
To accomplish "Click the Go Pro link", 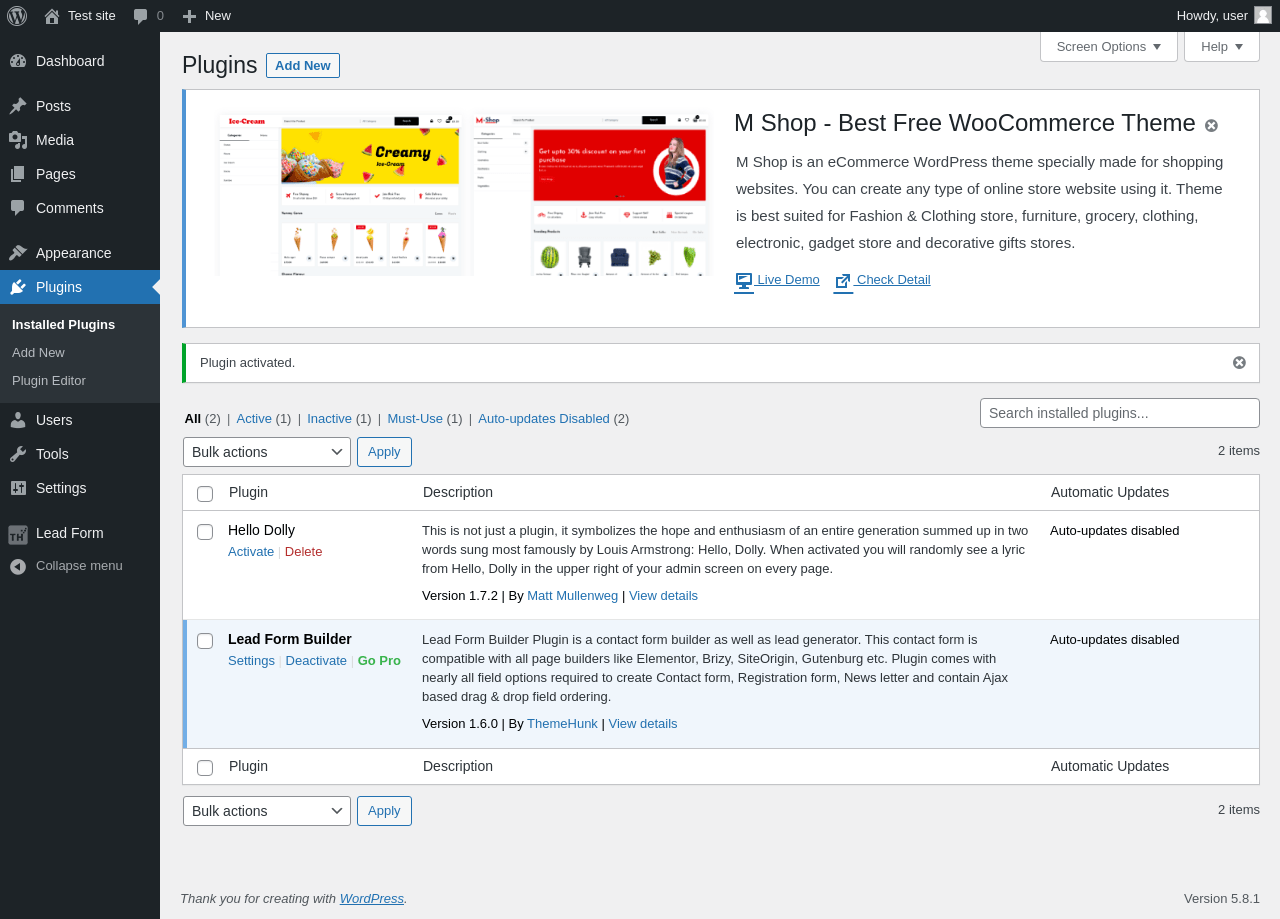I will (379, 661).
